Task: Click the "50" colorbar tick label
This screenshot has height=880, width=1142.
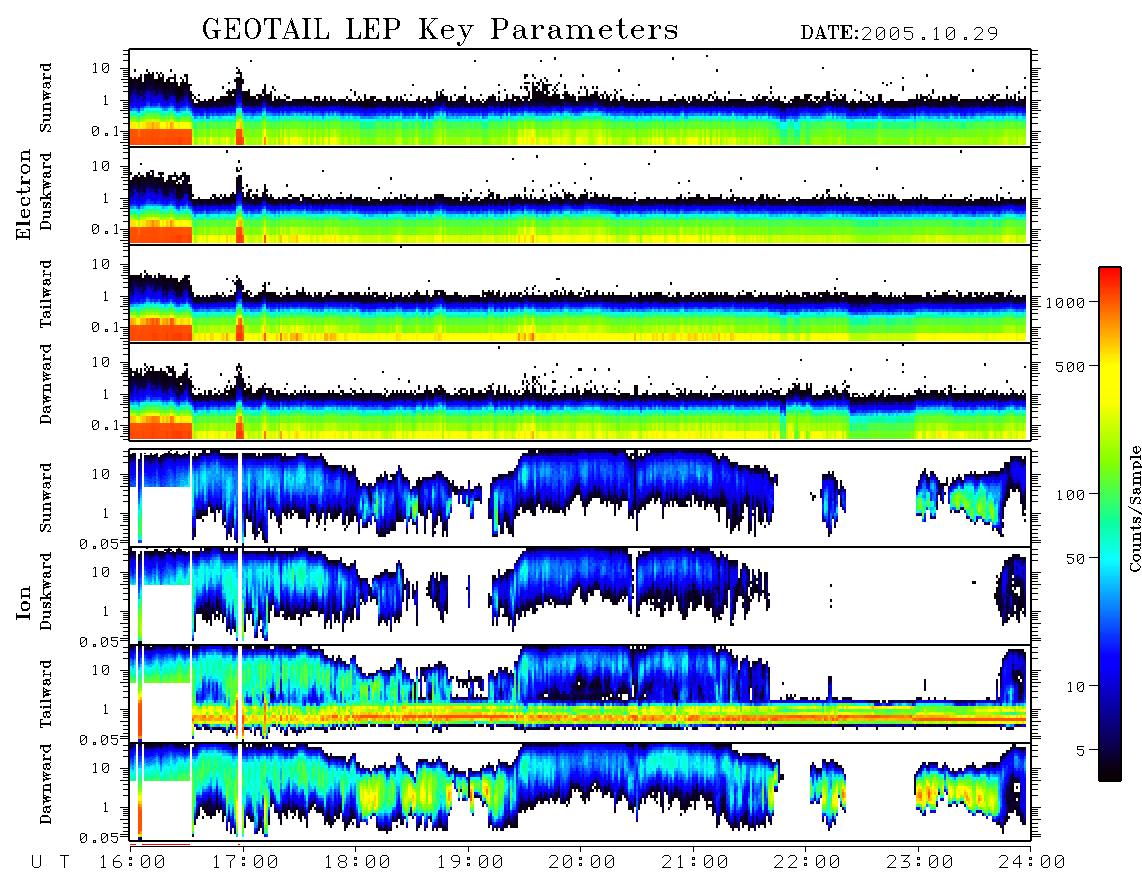Action: (1075, 559)
